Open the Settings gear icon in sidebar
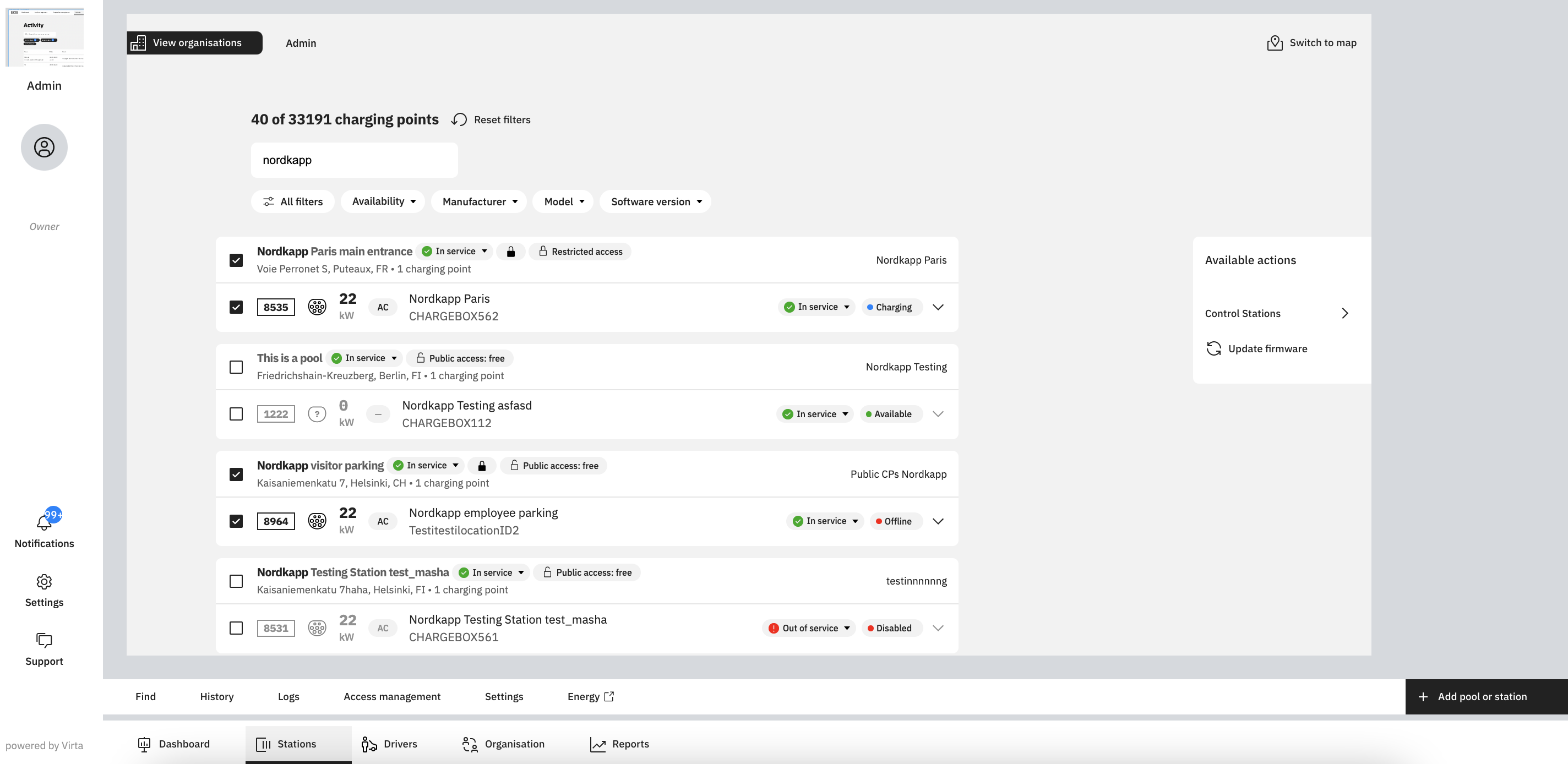 [44, 581]
